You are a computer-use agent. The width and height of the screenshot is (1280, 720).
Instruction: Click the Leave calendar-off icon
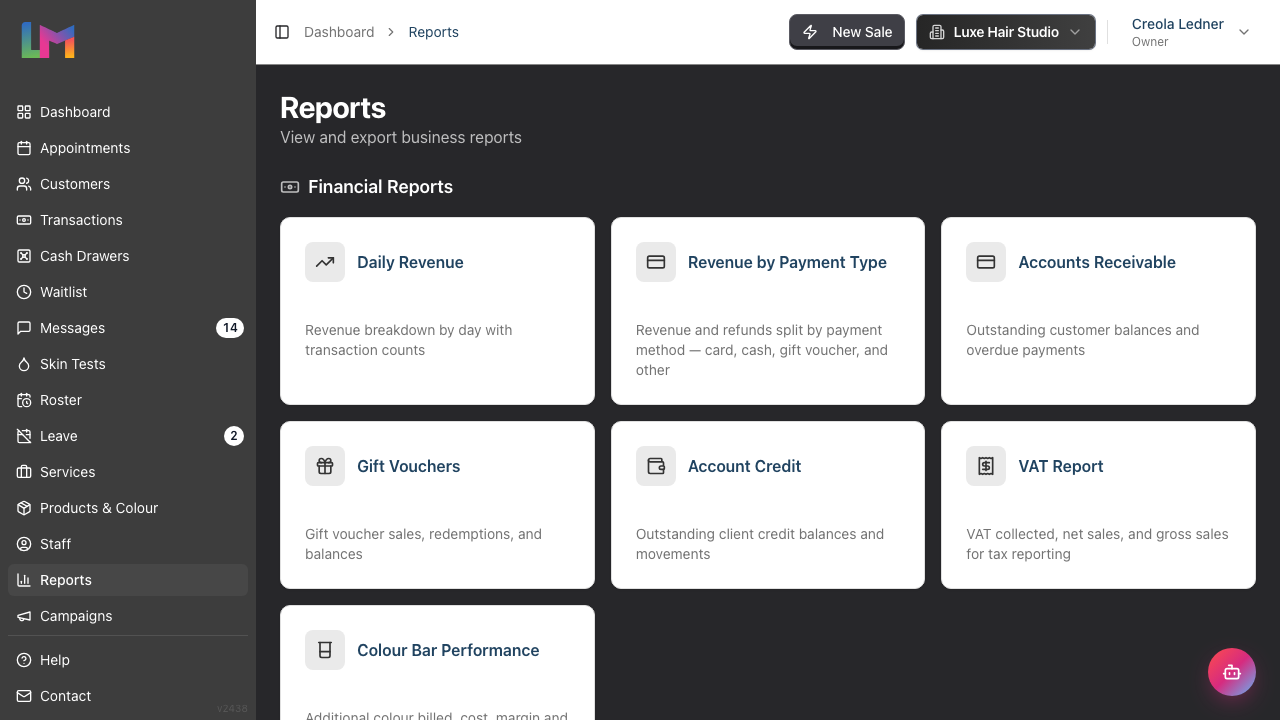[x=24, y=436]
